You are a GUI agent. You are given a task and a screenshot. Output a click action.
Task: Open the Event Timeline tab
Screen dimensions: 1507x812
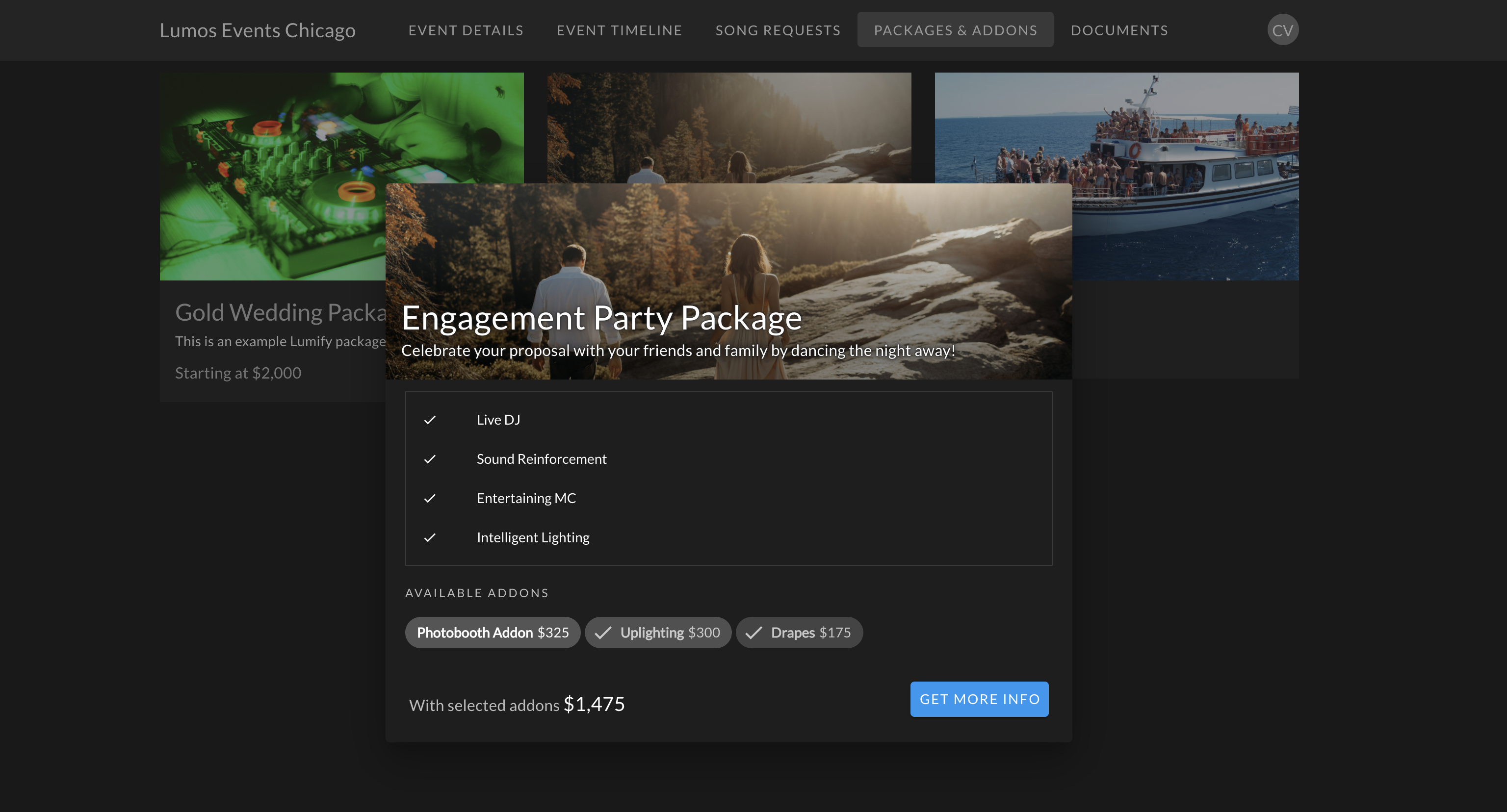pos(619,30)
